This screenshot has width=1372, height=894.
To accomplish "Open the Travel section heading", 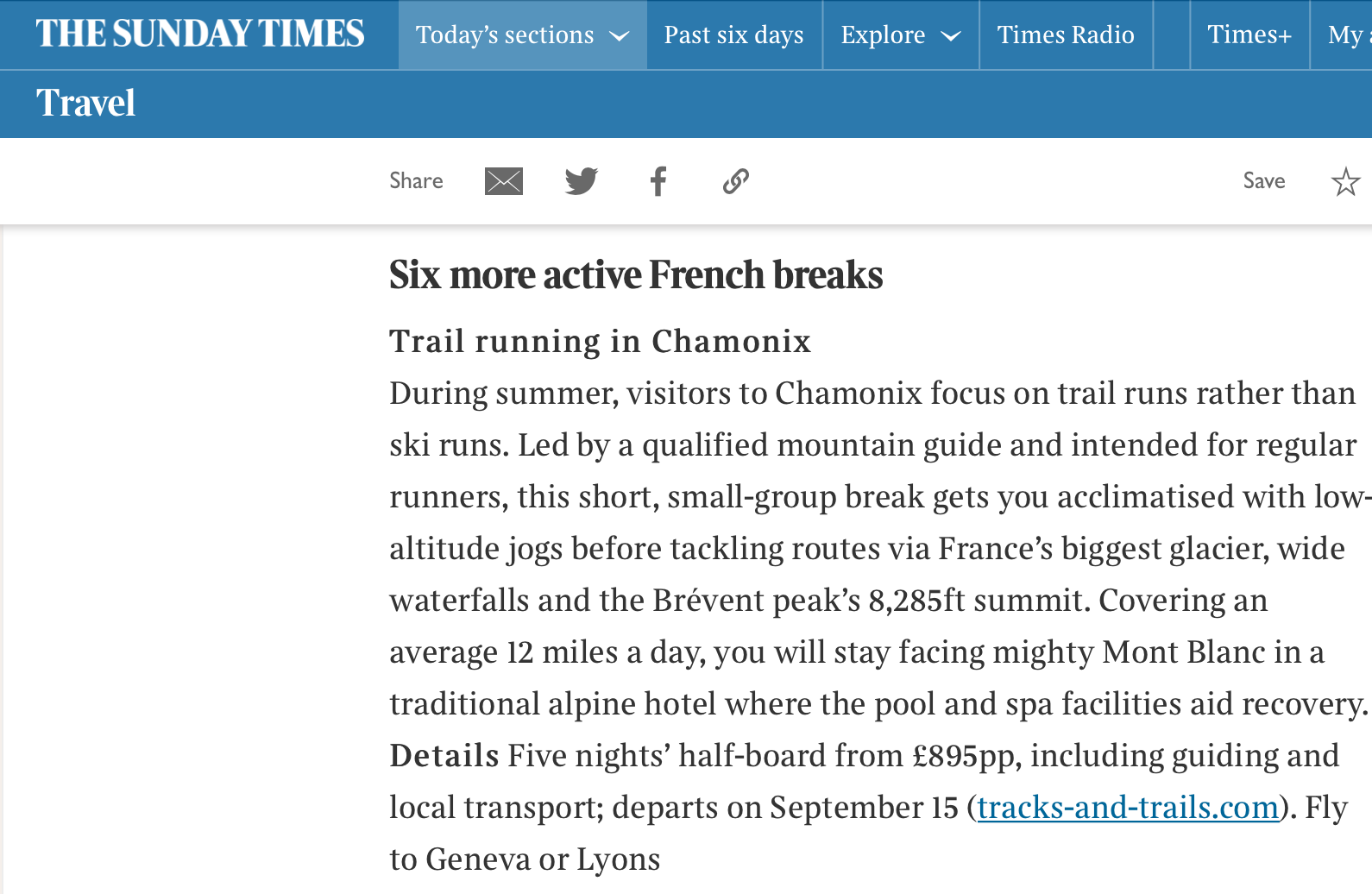I will [85, 104].
